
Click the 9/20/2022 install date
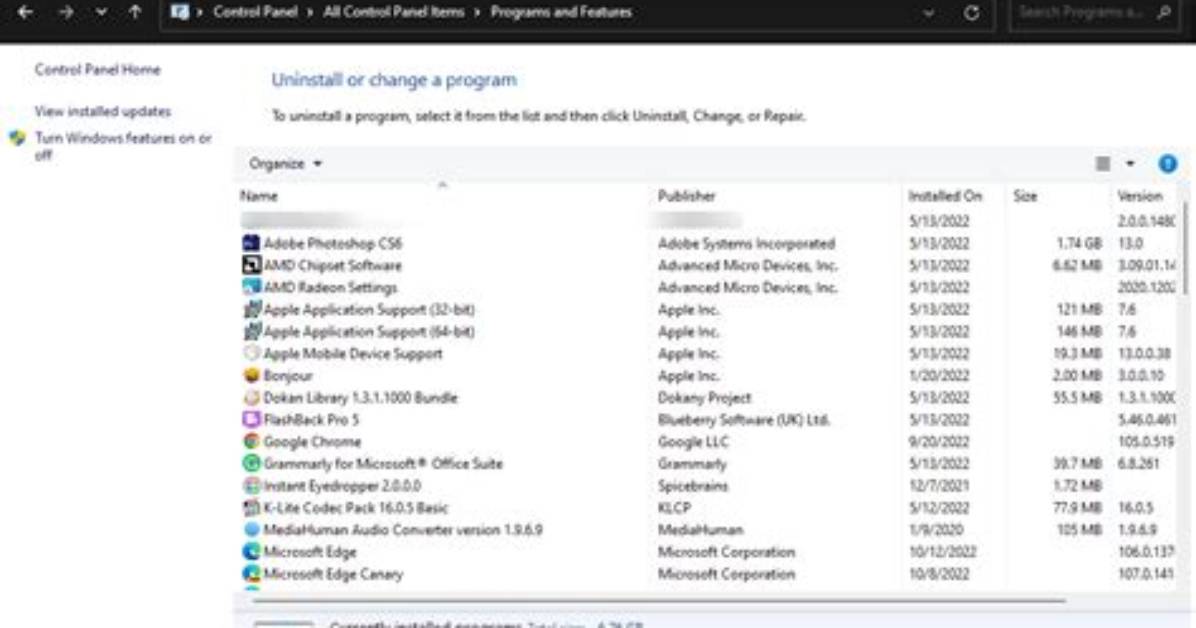point(939,442)
